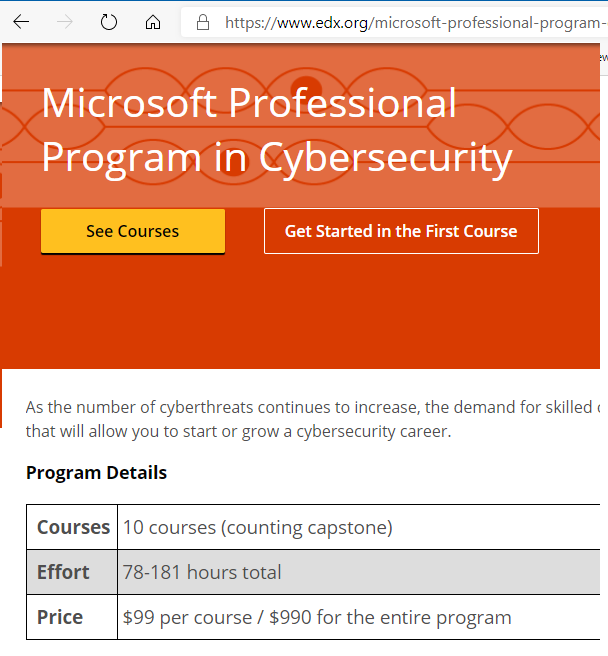Click Get Started in the First Course
608x656 pixels.
(x=401, y=231)
